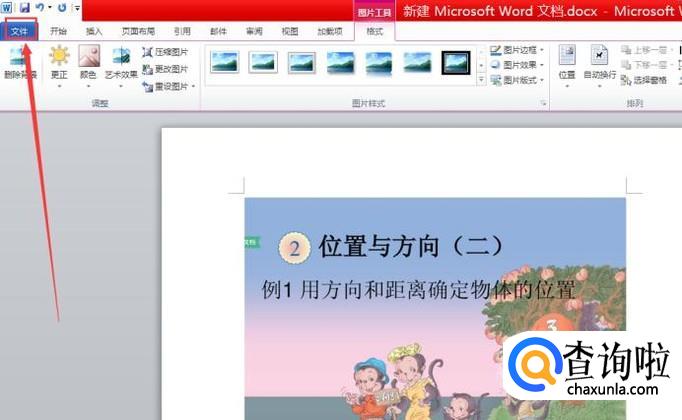This screenshot has height=420, width=682.
Task: Expand the quick access toolbar customize arrow
Action: tap(77, 8)
